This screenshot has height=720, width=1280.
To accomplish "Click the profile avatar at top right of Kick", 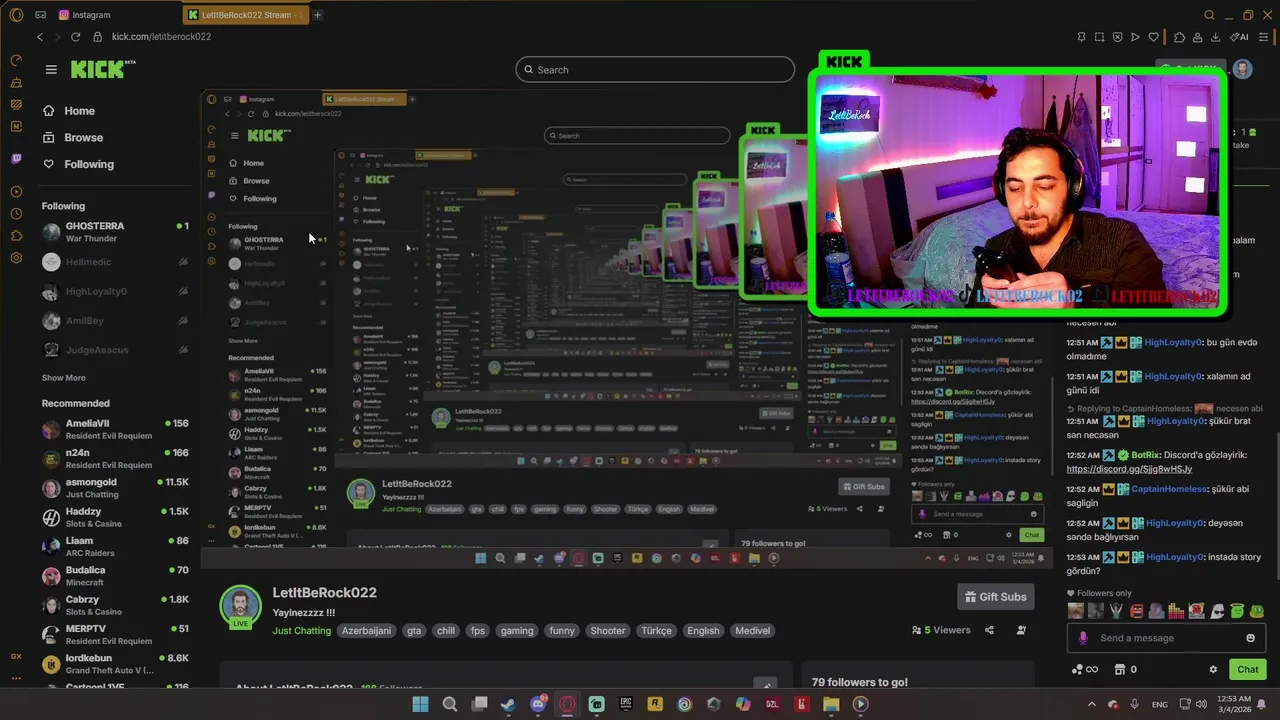I will coord(1242,69).
